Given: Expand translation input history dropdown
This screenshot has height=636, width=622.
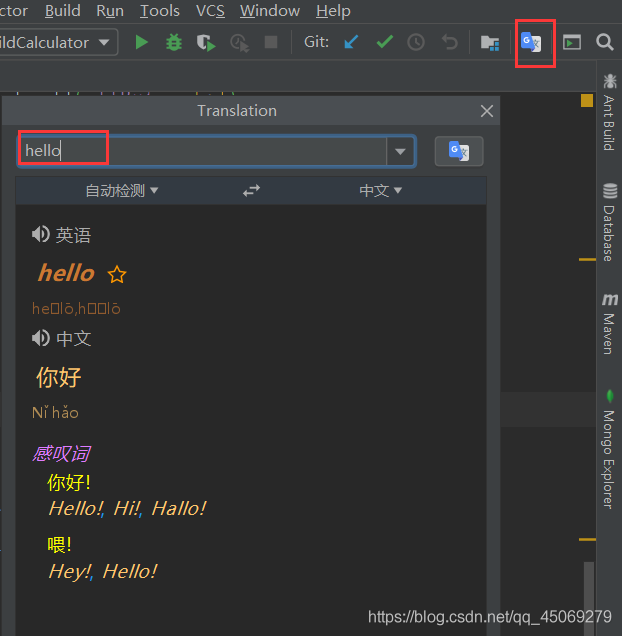Looking at the screenshot, I should (400, 151).
